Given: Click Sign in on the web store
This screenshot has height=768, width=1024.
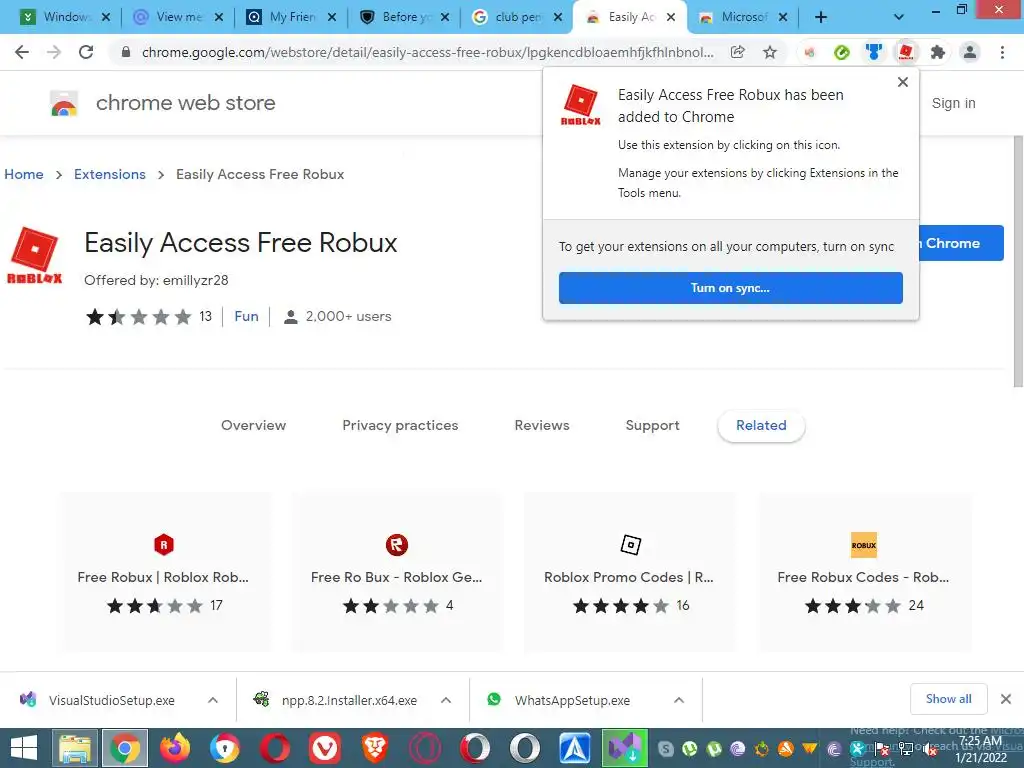Looking at the screenshot, I should [x=953, y=103].
